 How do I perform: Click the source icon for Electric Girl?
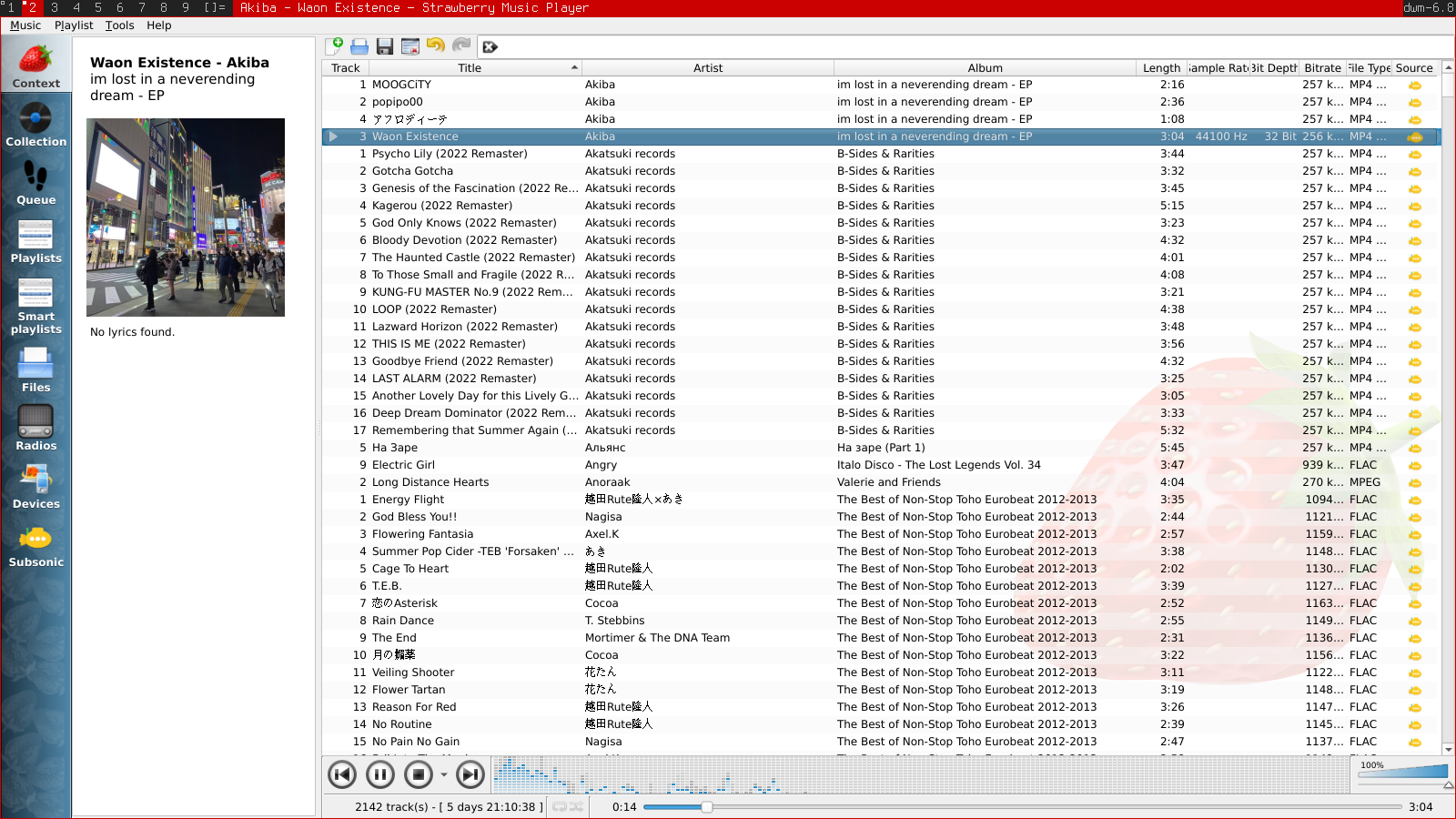1415,465
